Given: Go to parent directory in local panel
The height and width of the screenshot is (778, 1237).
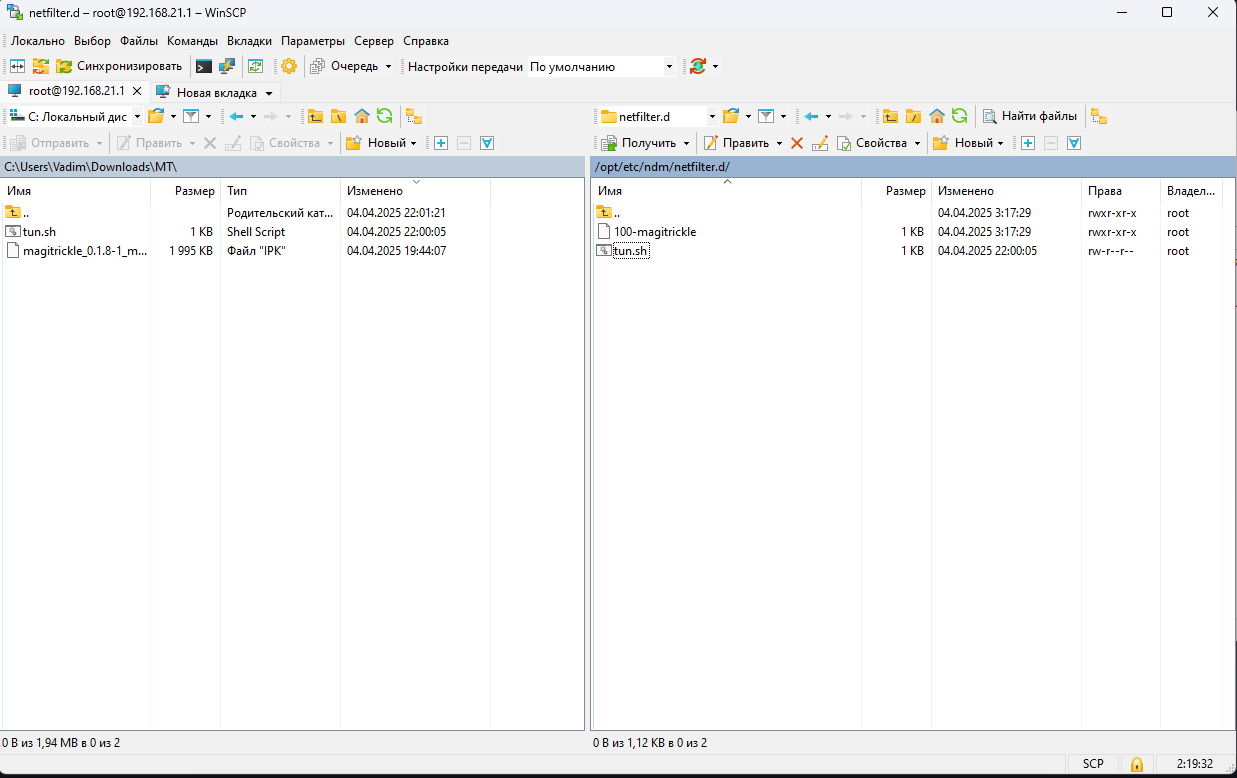Looking at the screenshot, I should coord(315,116).
